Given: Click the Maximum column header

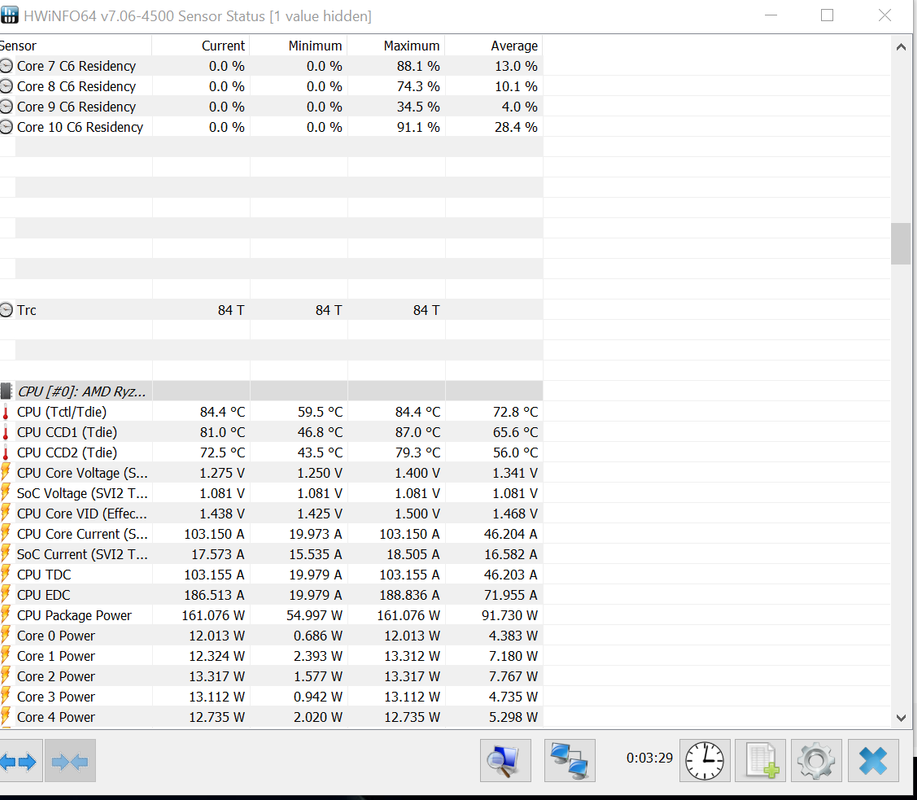Looking at the screenshot, I should 396,46.
